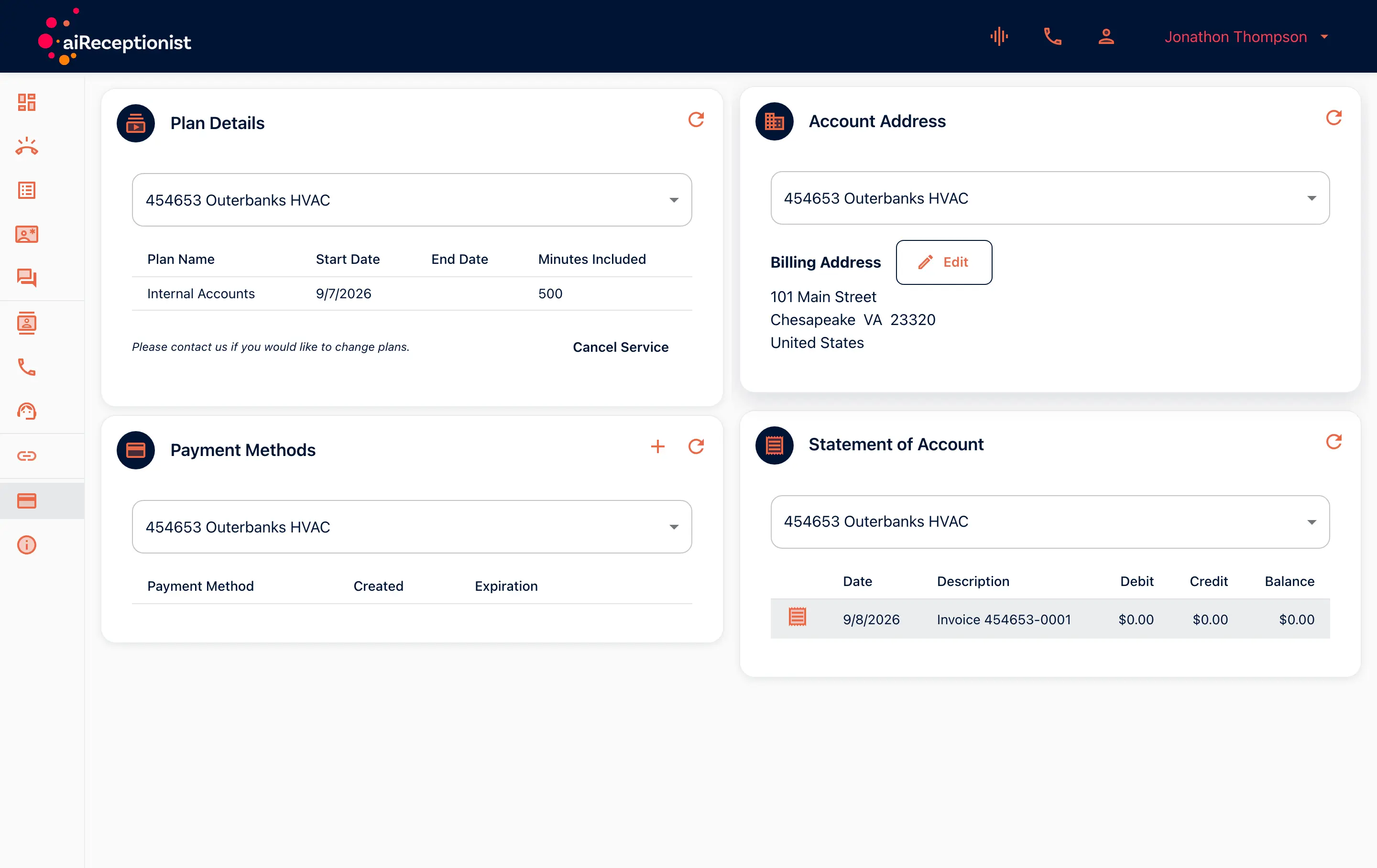Click the Internal Accounts plan name
This screenshot has height=868, width=1377.
click(201, 294)
